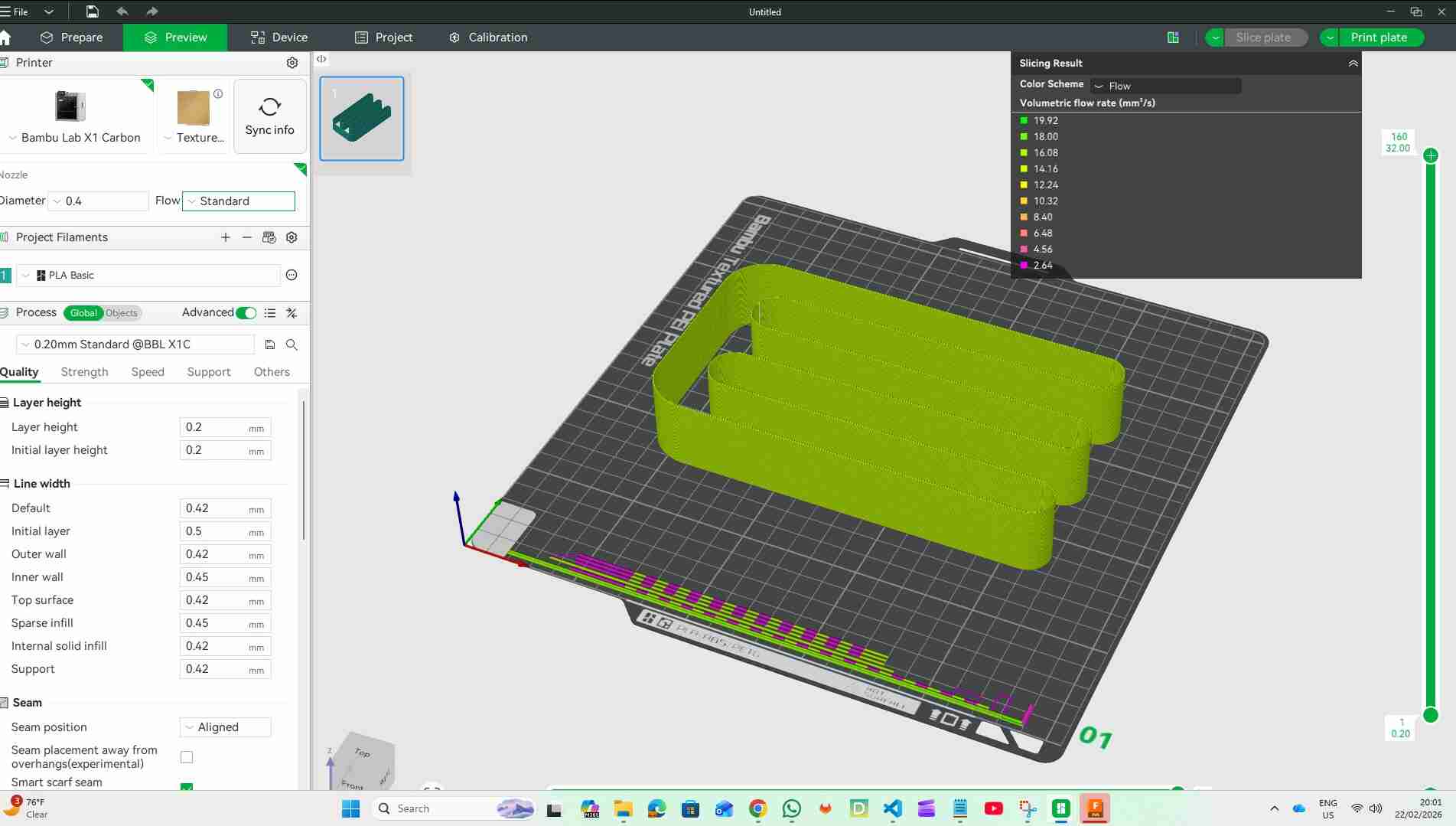Image resolution: width=1456 pixels, height=826 pixels.
Task: Click the Sync info button
Action: pyautogui.click(x=269, y=116)
